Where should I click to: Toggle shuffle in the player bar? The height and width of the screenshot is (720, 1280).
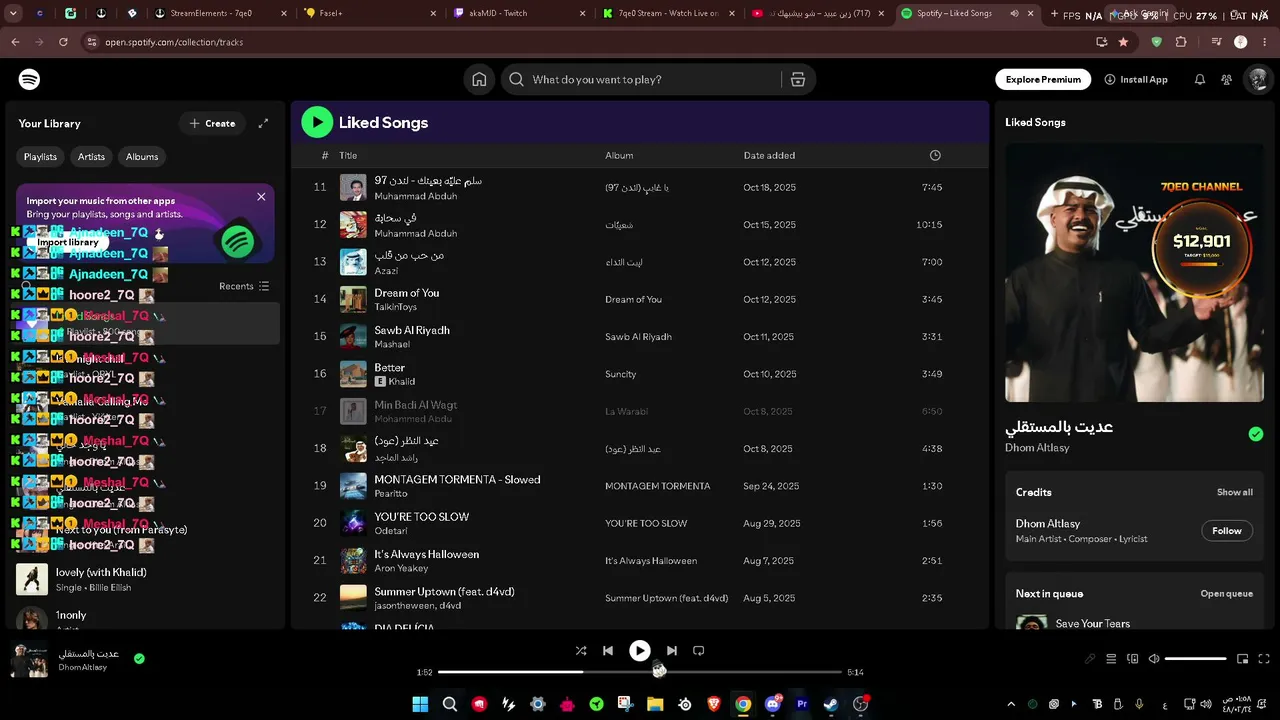(x=581, y=650)
